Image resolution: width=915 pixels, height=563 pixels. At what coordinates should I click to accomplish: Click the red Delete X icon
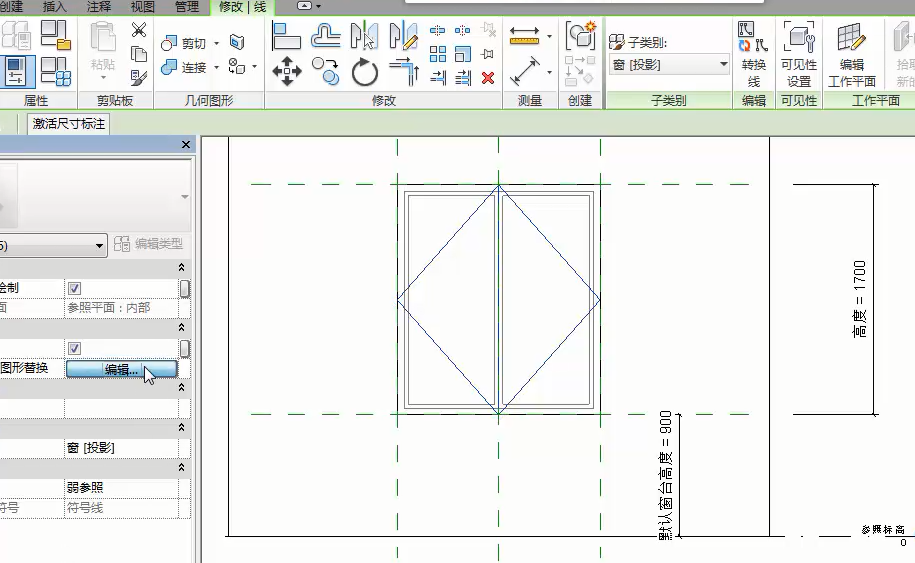(x=488, y=77)
